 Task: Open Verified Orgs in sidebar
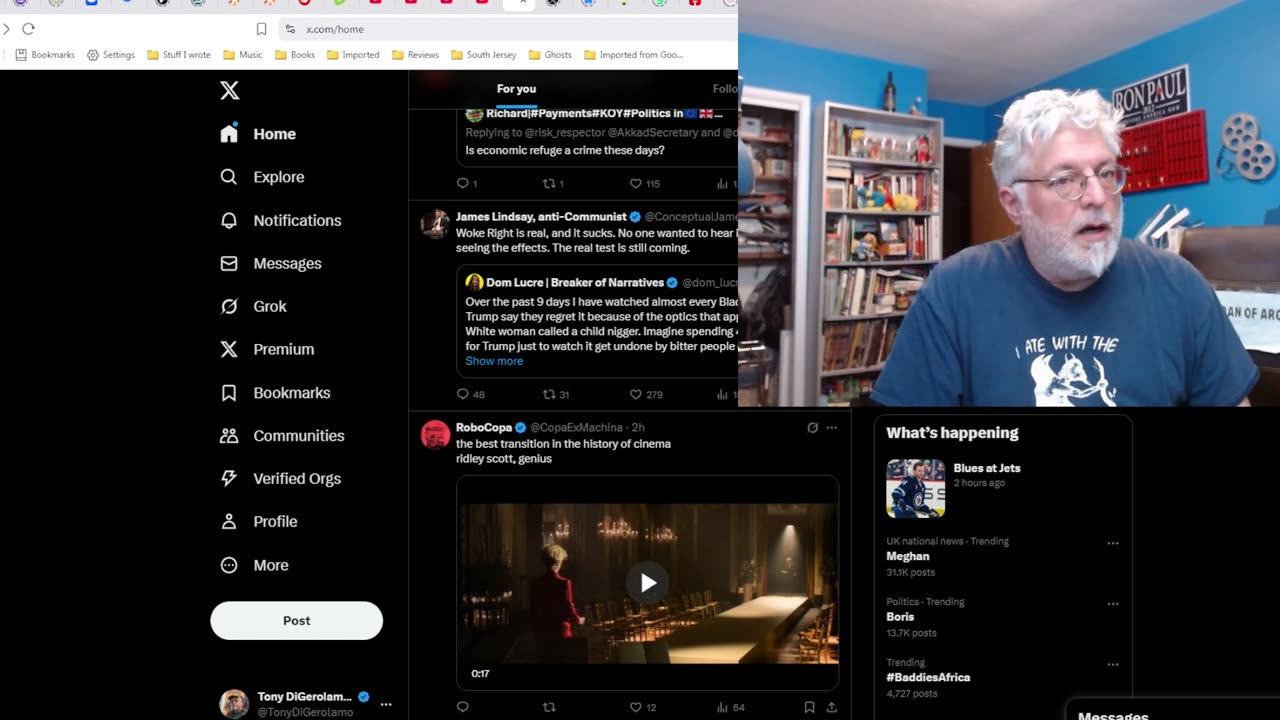280,478
